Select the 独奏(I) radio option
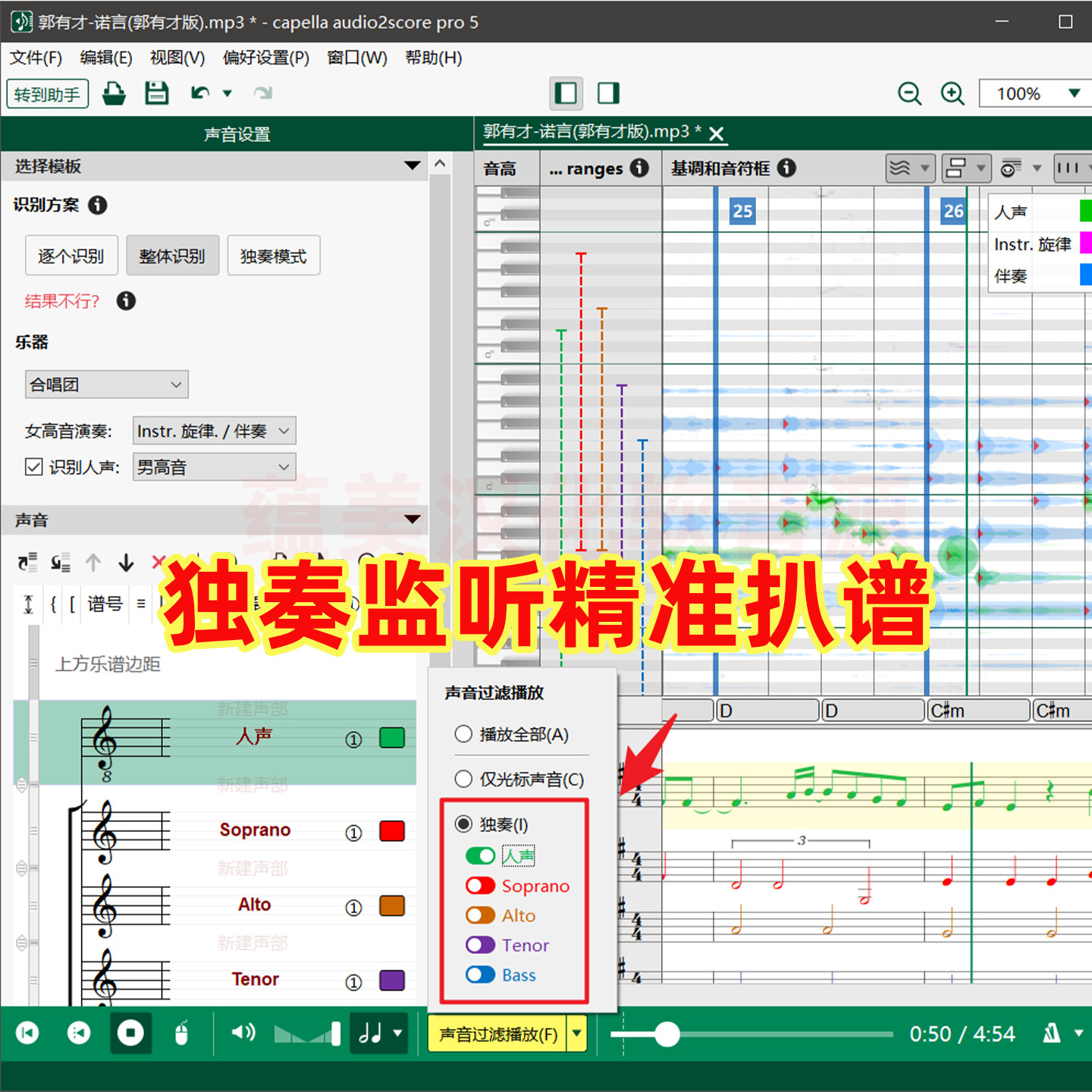 tap(463, 824)
